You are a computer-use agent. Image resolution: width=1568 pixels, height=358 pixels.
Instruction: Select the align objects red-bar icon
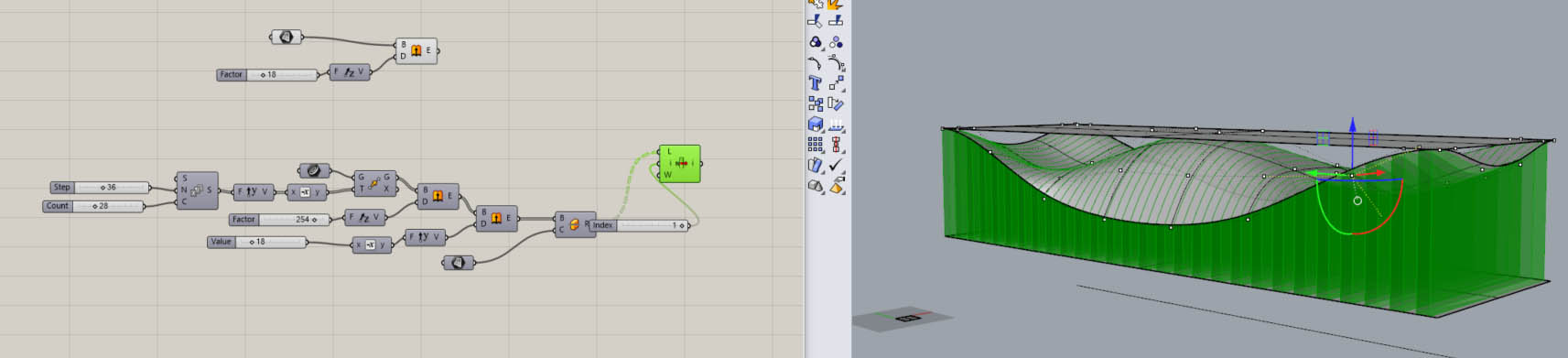(836, 145)
